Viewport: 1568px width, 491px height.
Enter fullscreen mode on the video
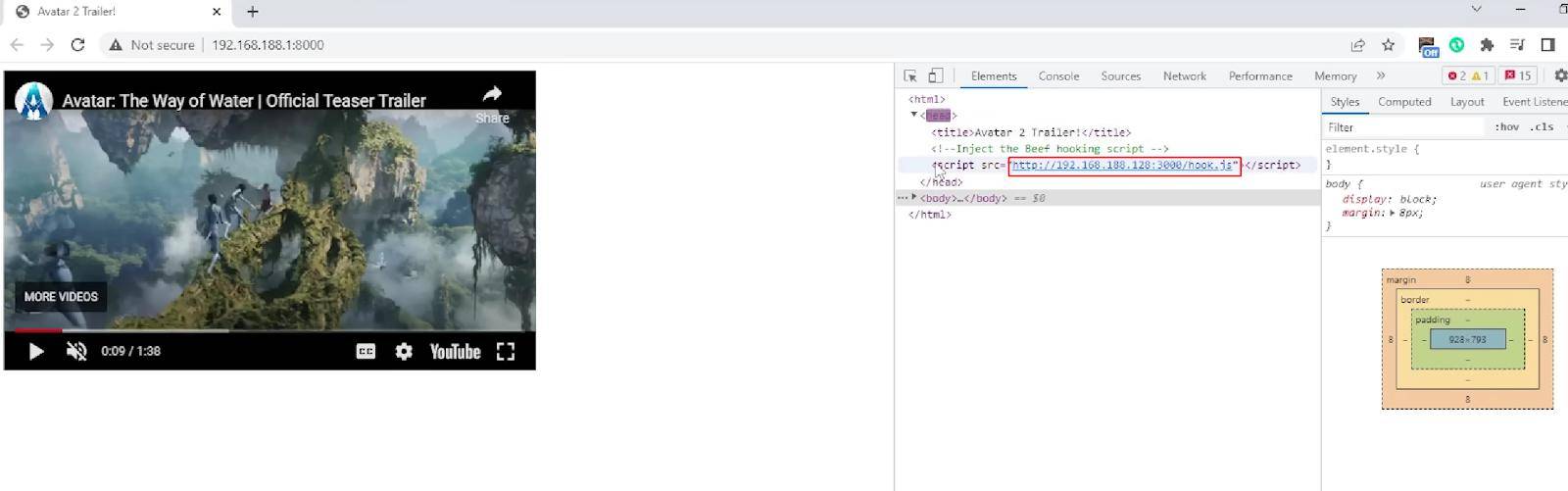(x=506, y=351)
